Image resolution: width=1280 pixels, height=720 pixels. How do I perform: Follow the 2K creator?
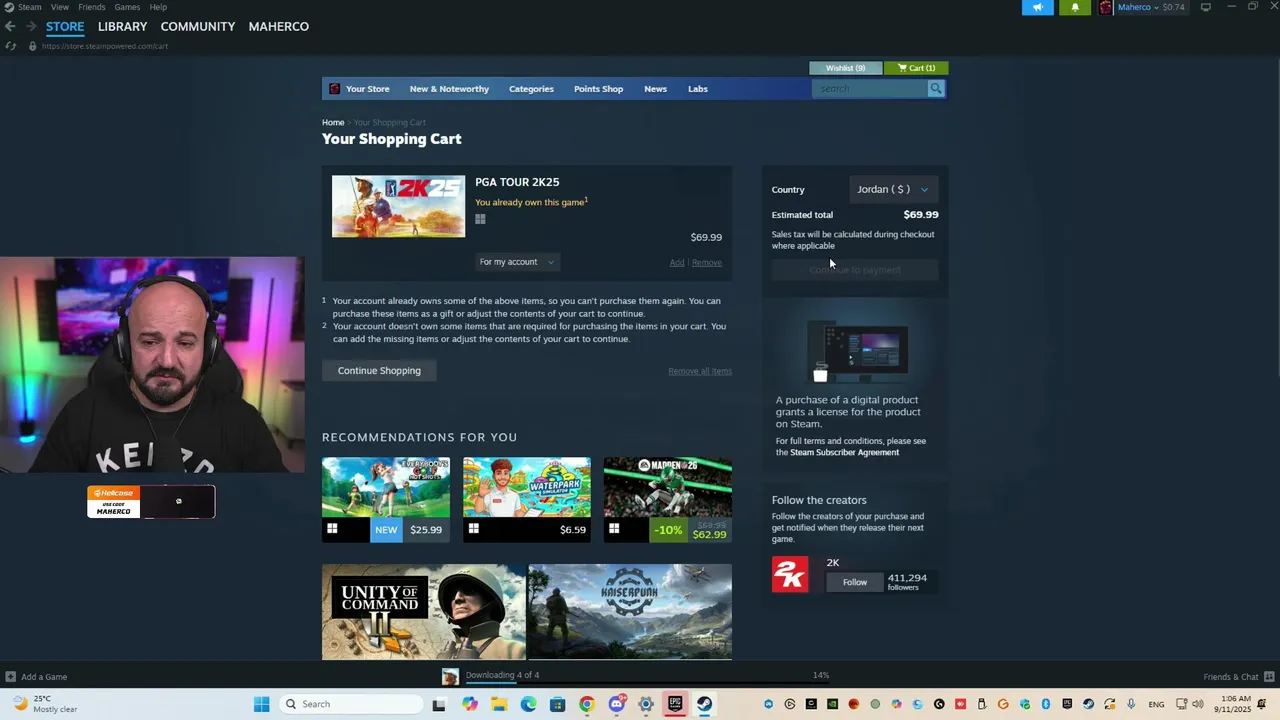coord(855,582)
